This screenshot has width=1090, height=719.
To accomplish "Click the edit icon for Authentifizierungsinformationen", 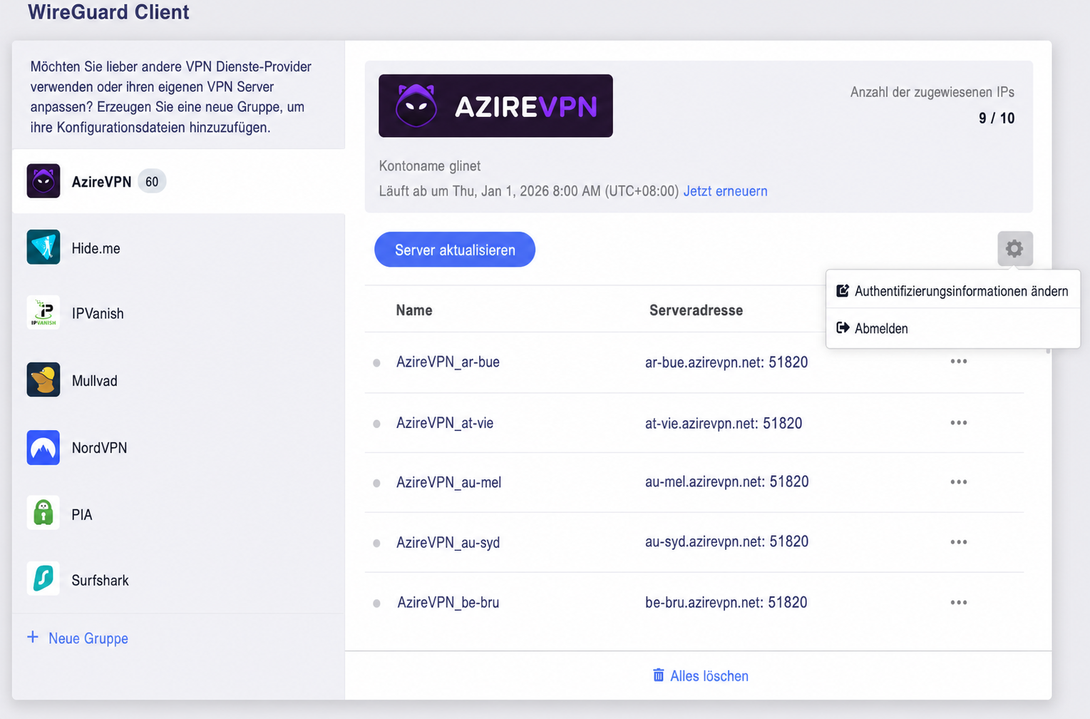I will 843,291.
